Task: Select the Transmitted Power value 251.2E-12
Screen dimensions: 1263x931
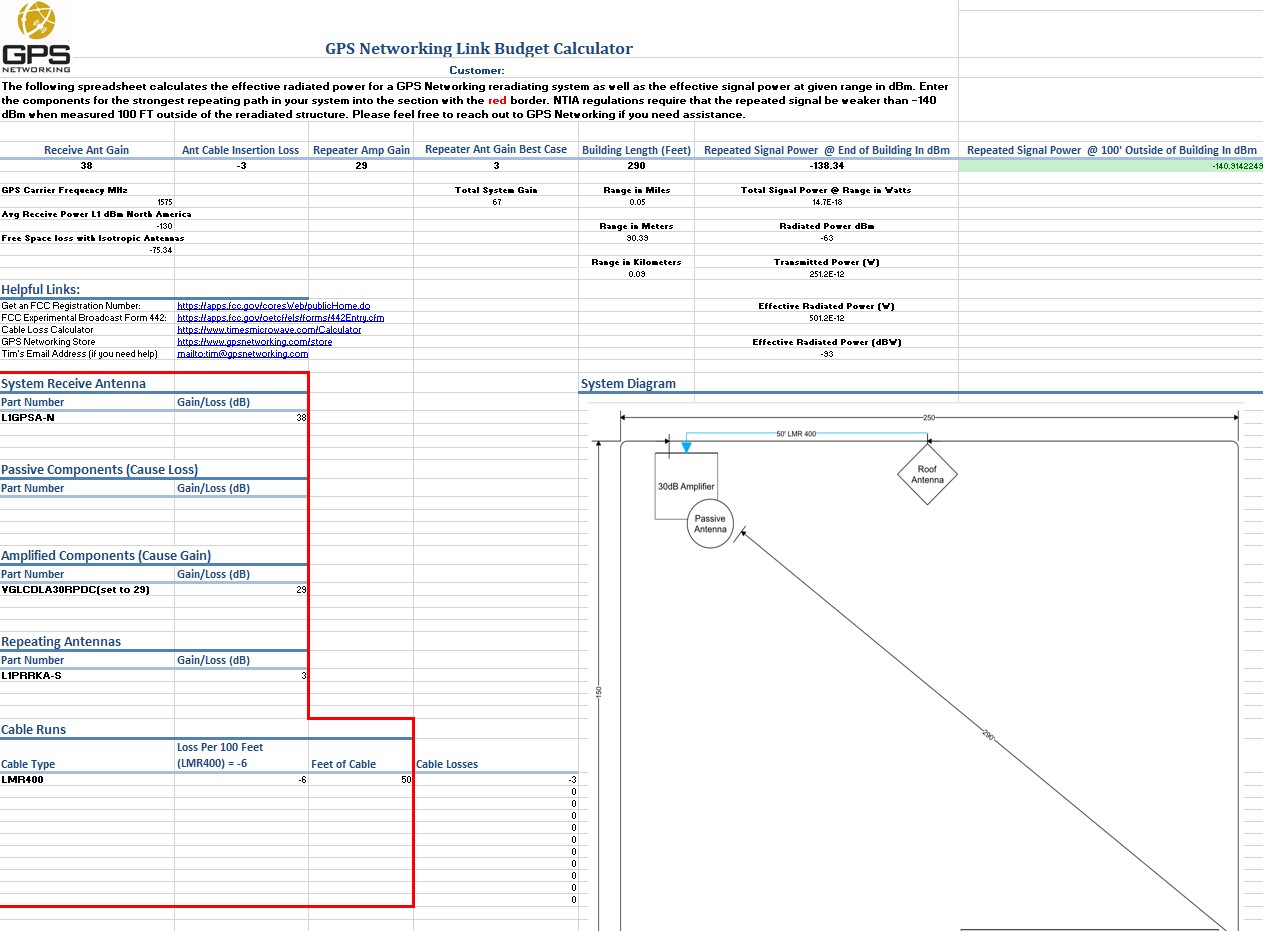Action: 826,274
